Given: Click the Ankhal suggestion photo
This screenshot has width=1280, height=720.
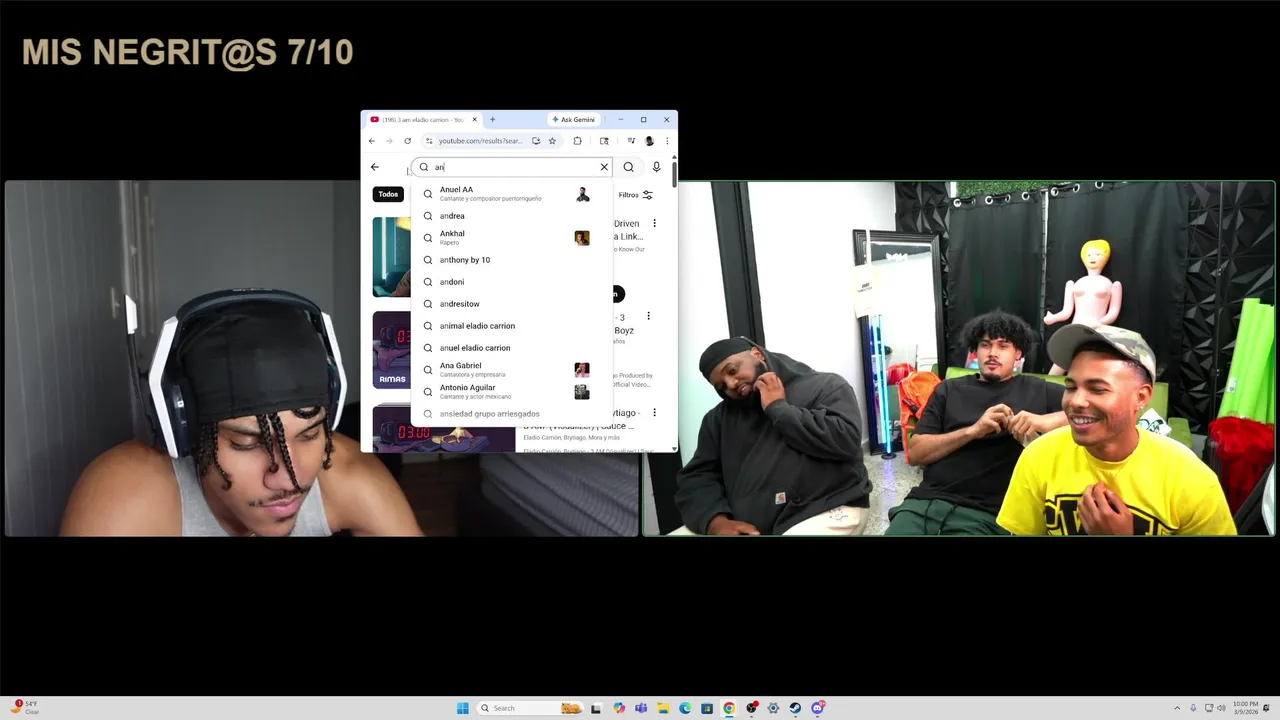Looking at the screenshot, I should click(582, 238).
